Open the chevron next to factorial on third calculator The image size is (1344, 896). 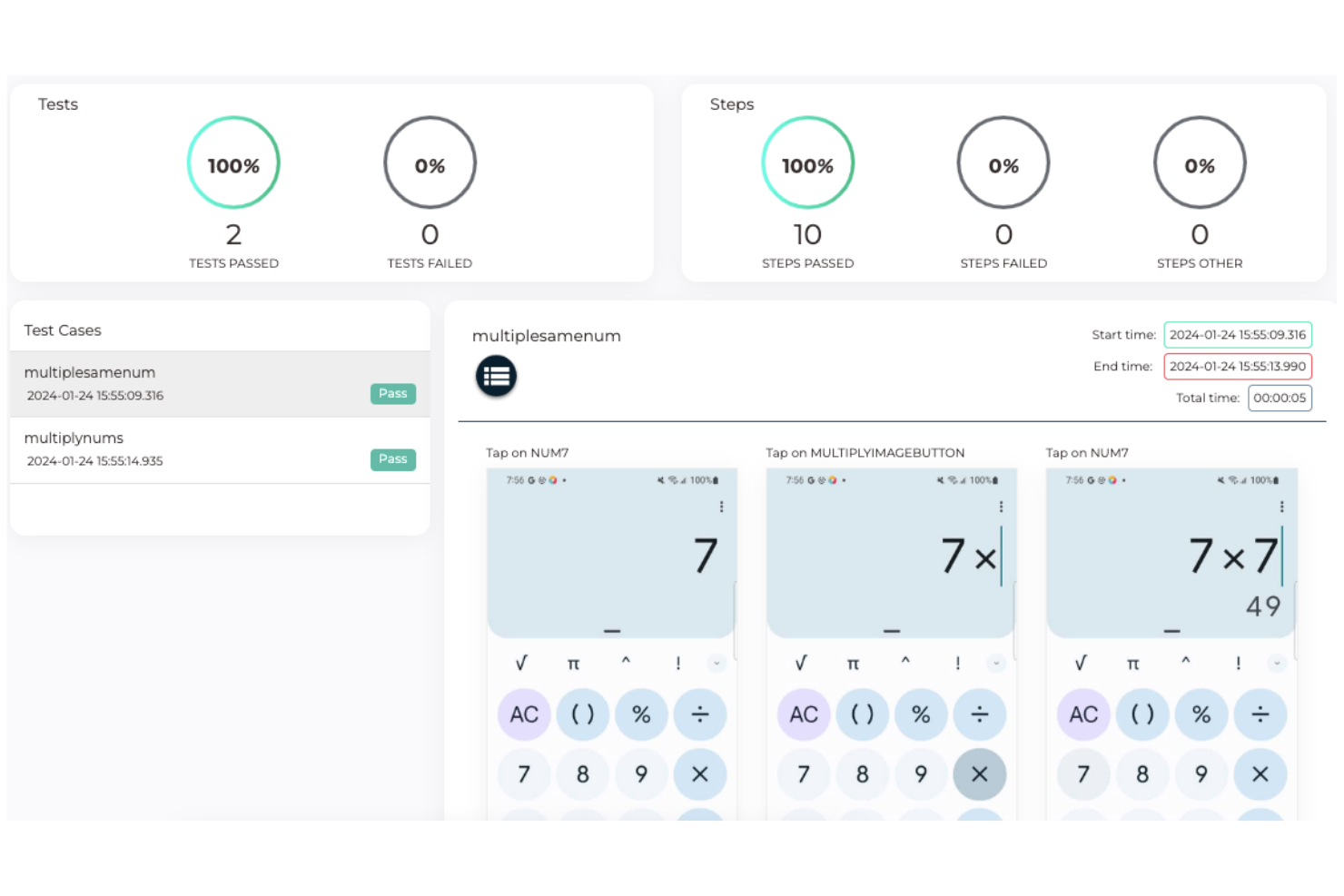point(1276,664)
